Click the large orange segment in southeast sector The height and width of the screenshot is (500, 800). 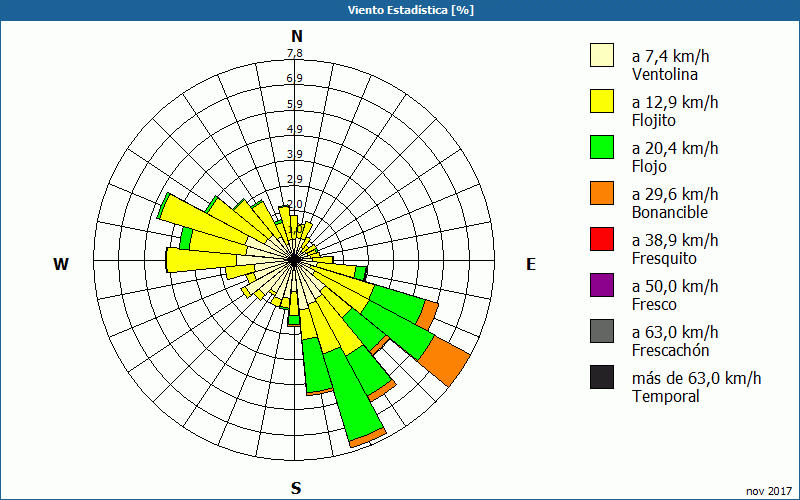444,361
